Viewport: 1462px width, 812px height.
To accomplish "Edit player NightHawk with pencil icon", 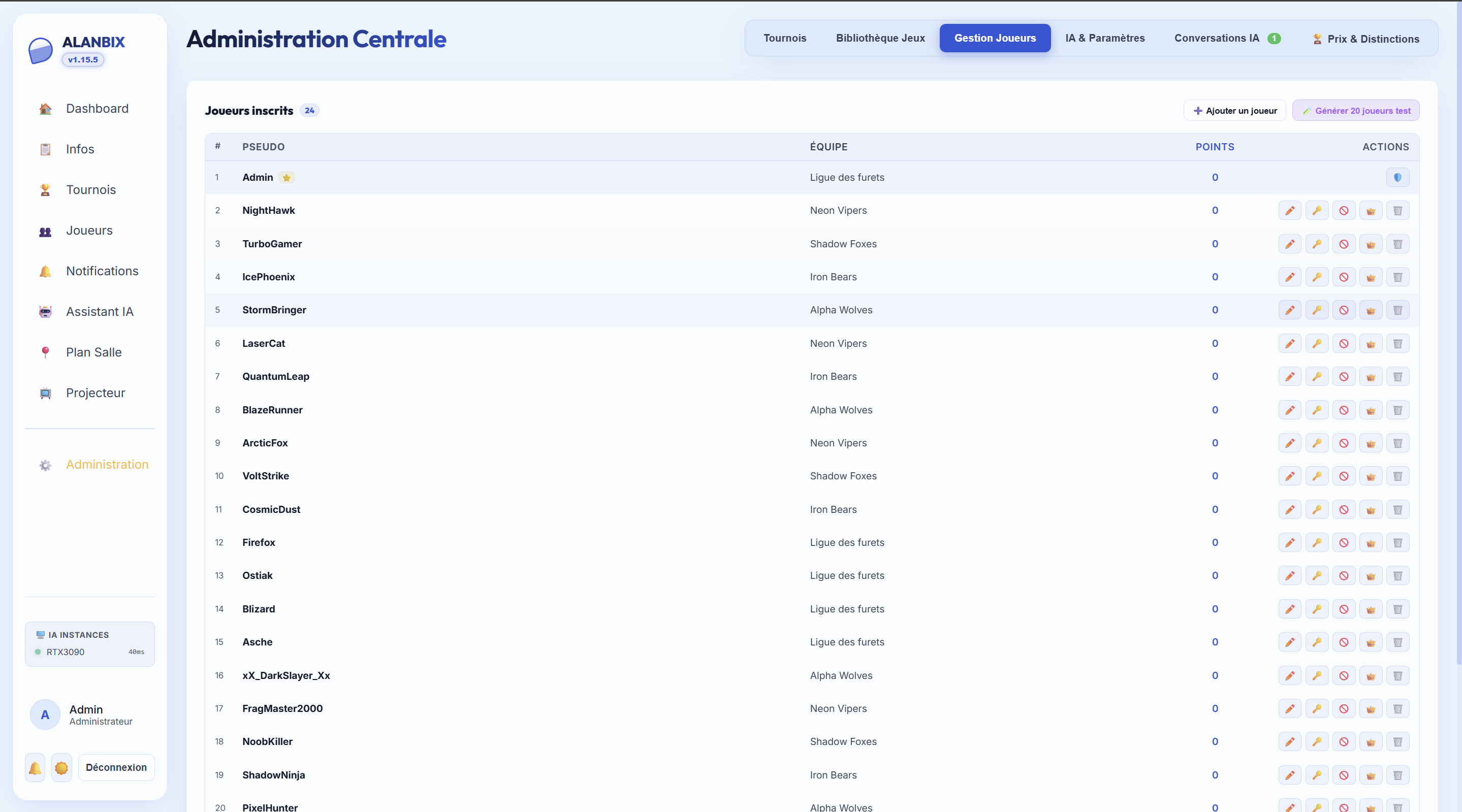I will 1289,211.
